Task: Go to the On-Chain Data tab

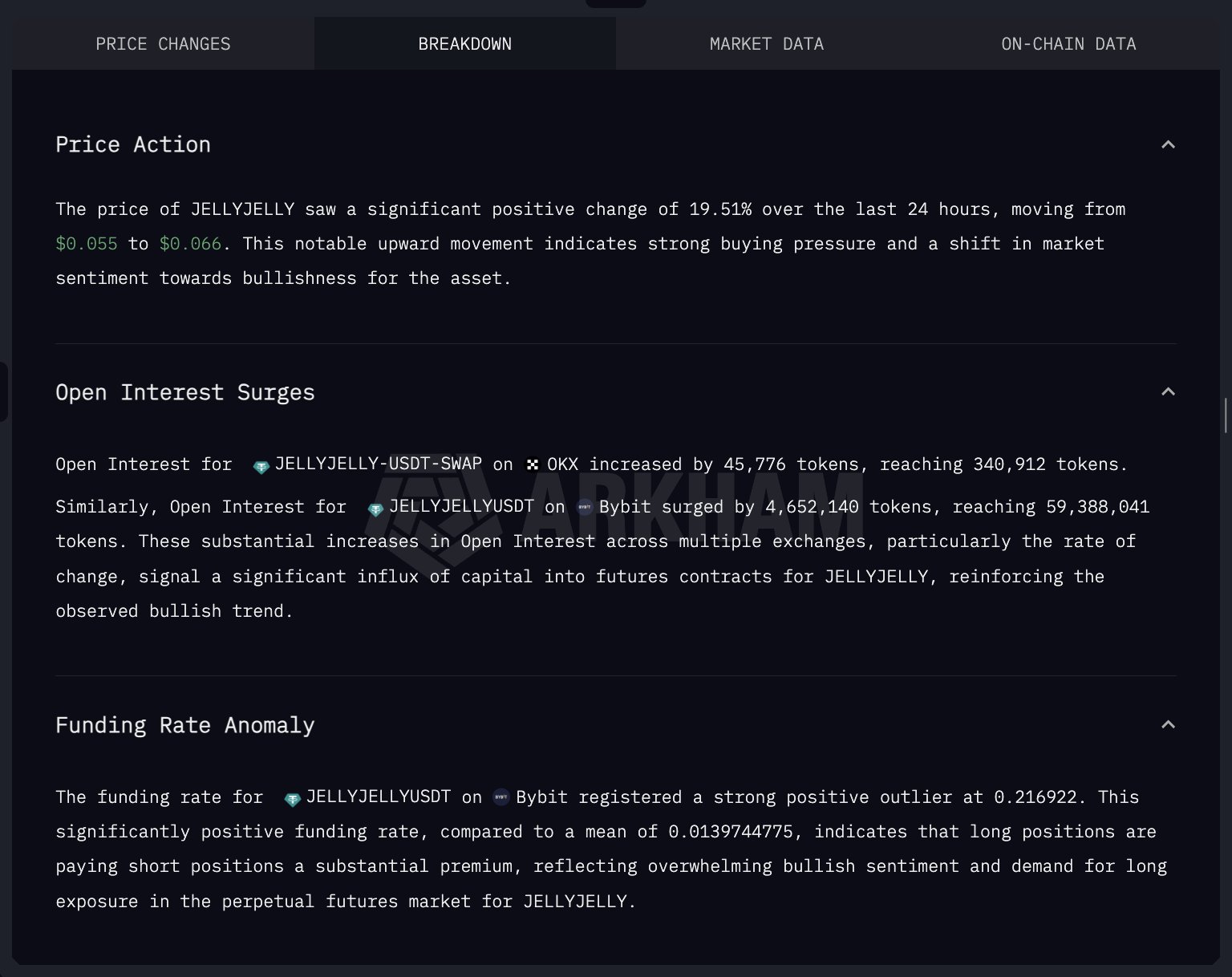Action: (1068, 44)
